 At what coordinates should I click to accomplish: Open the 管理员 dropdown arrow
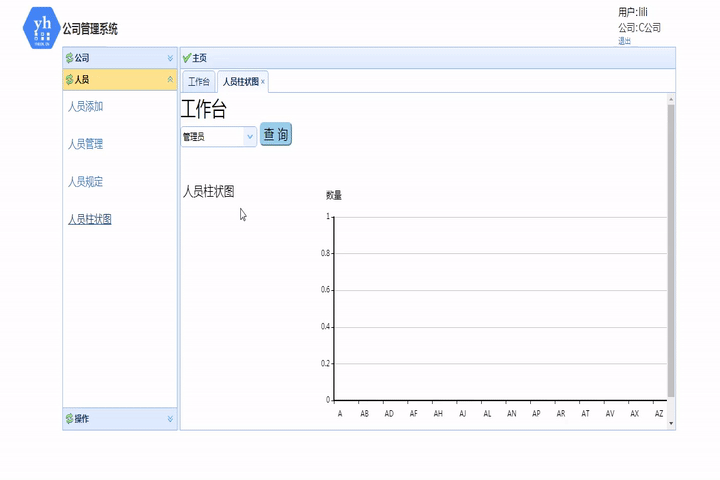[250, 136]
